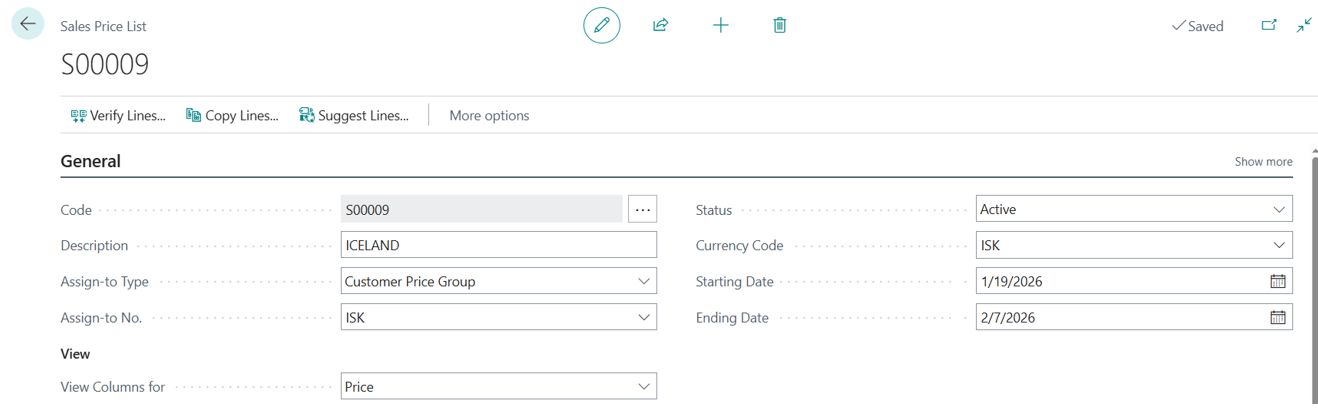The image size is (1318, 410).
Task: Expand the View Columns for dropdown
Action: point(643,387)
